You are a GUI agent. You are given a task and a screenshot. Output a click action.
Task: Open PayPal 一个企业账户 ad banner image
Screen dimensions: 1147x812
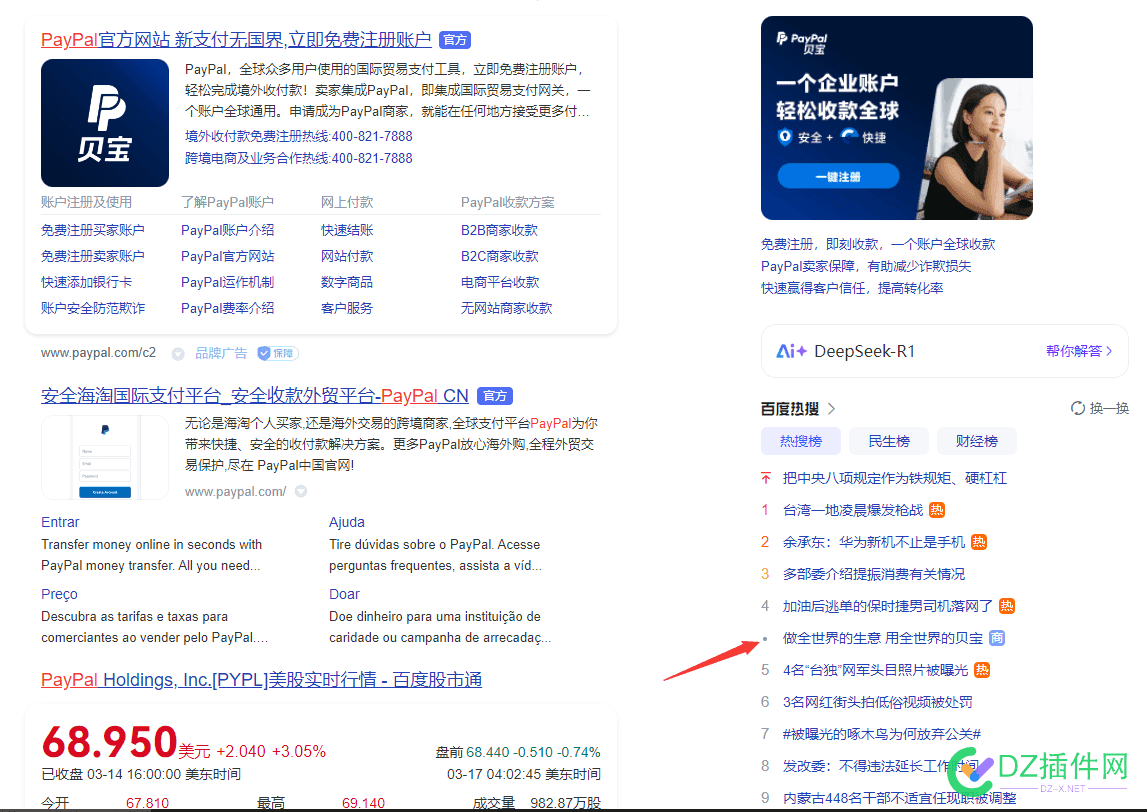tap(897, 118)
